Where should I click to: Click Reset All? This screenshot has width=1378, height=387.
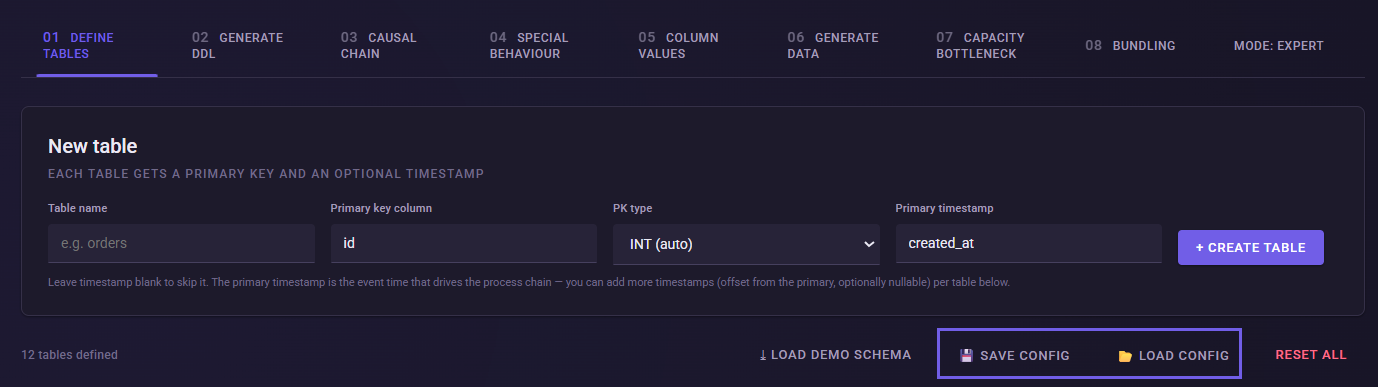(x=1311, y=355)
